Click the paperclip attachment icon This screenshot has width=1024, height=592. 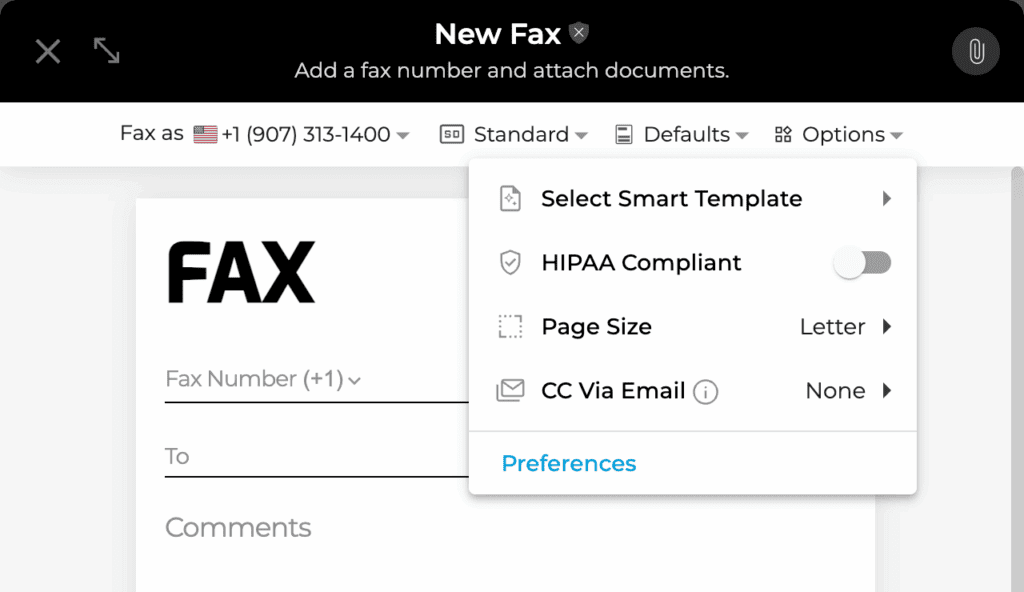point(975,51)
